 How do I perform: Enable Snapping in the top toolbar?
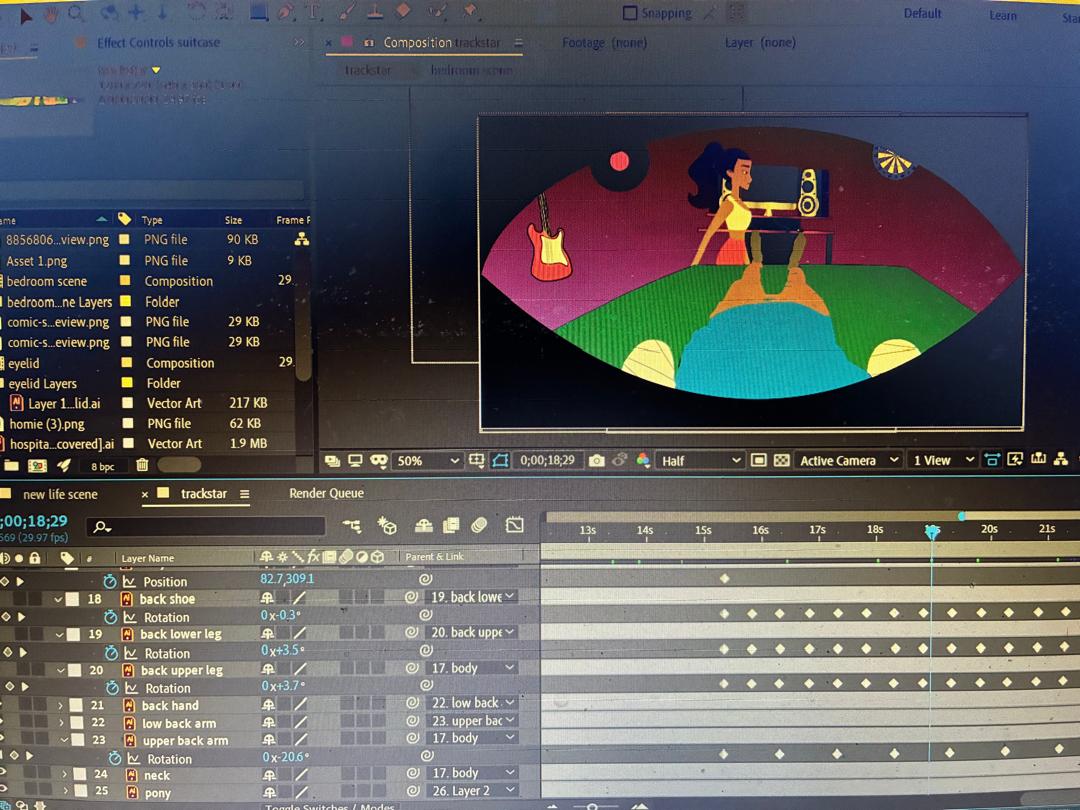click(631, 13)
